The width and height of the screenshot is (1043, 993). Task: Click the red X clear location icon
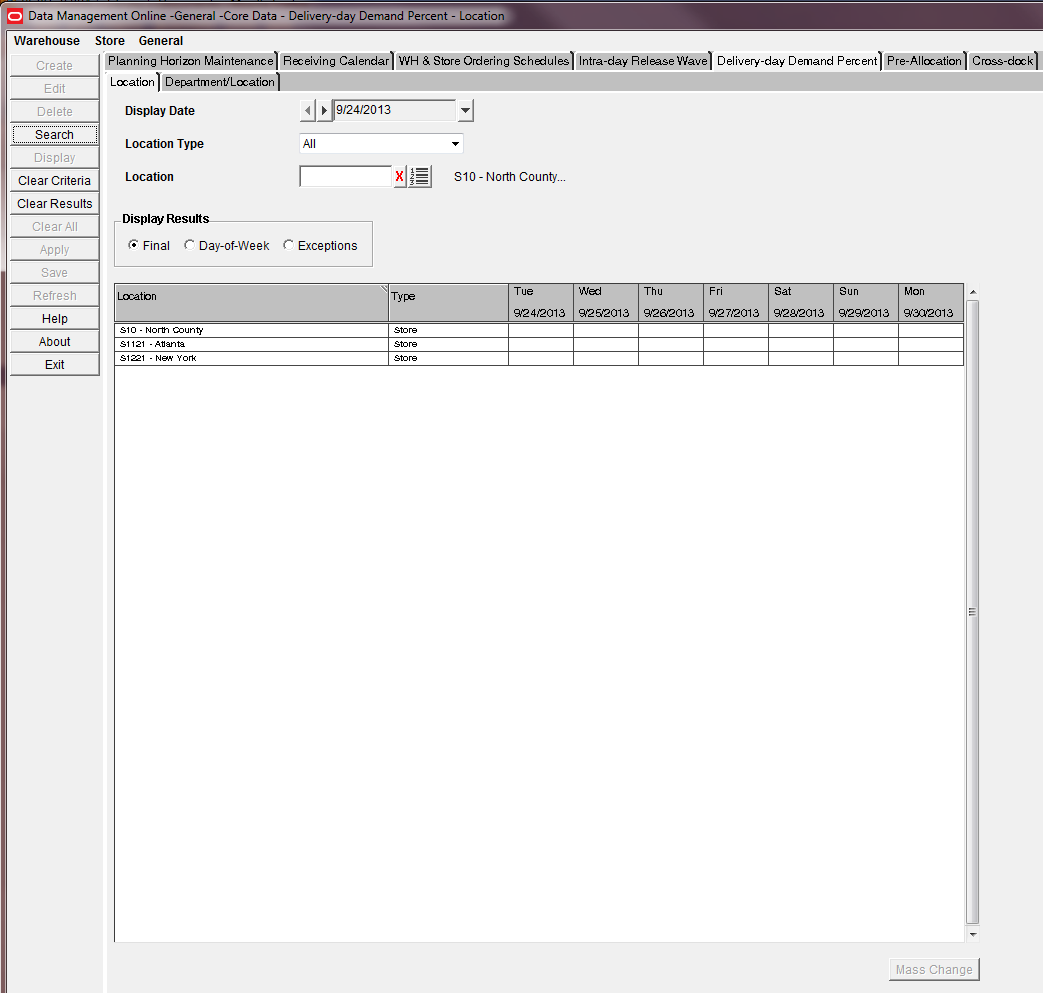pyautogui.click(x=399, y=177)
